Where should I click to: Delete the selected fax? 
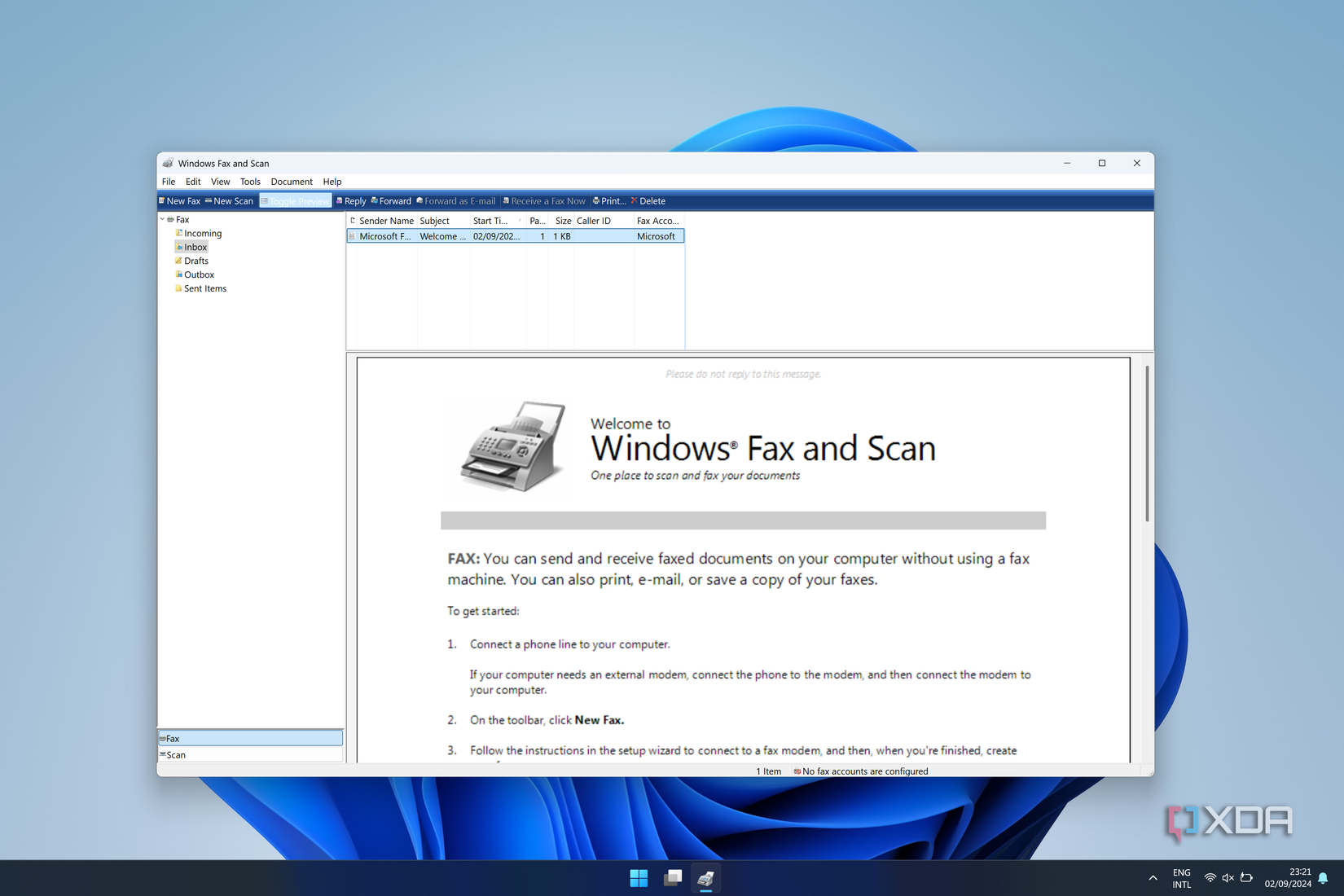[x=648, y=201]
